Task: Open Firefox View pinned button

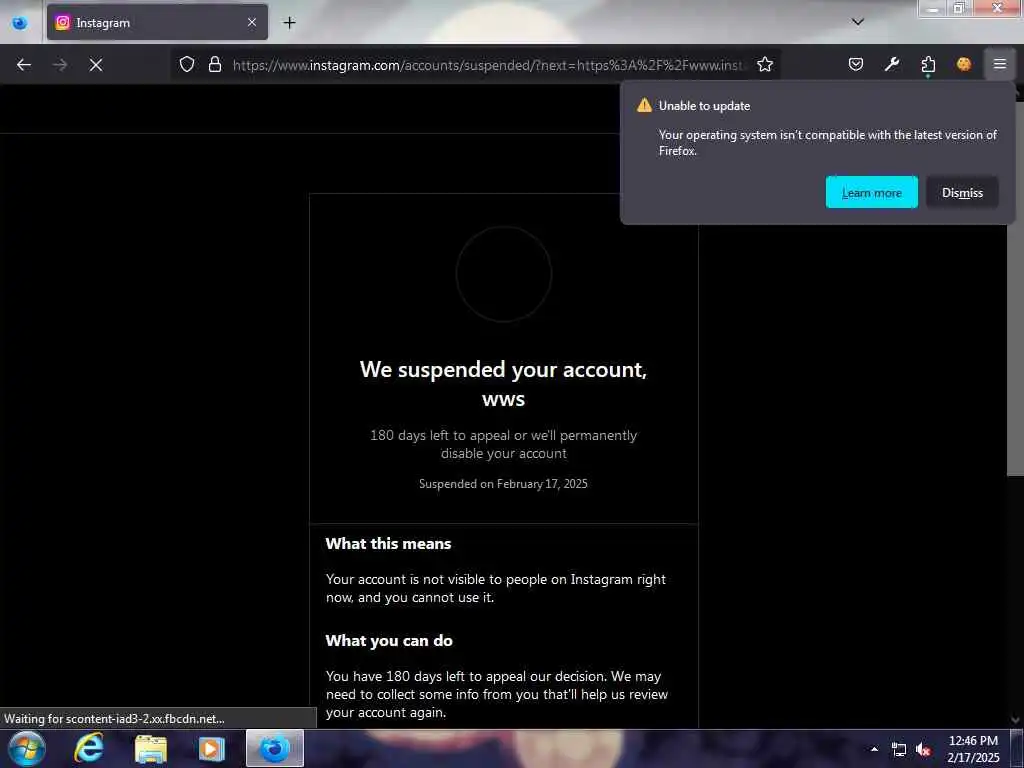Action: (x=20, y=23)
